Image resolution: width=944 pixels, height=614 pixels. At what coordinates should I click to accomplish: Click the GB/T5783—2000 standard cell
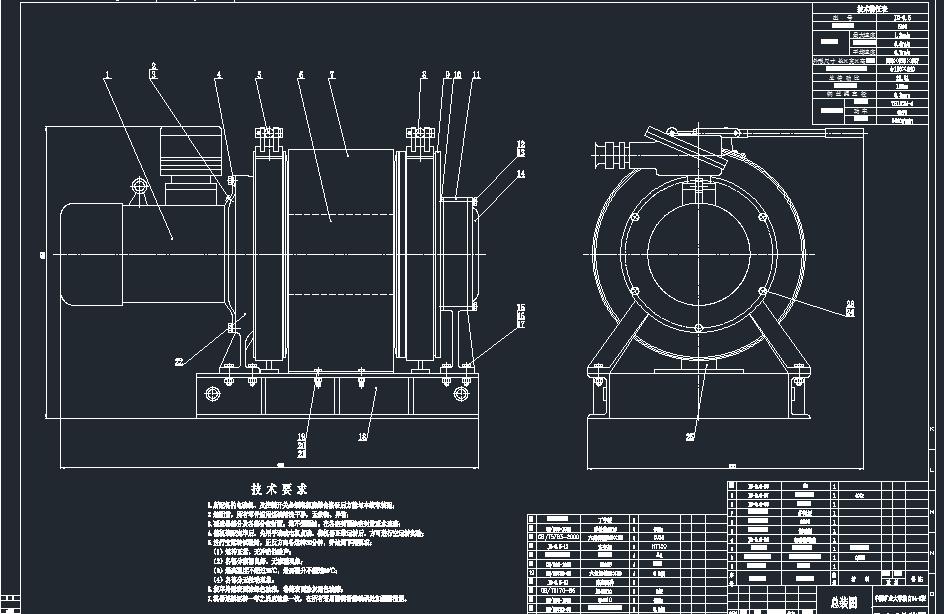click(x=558, y=538)
